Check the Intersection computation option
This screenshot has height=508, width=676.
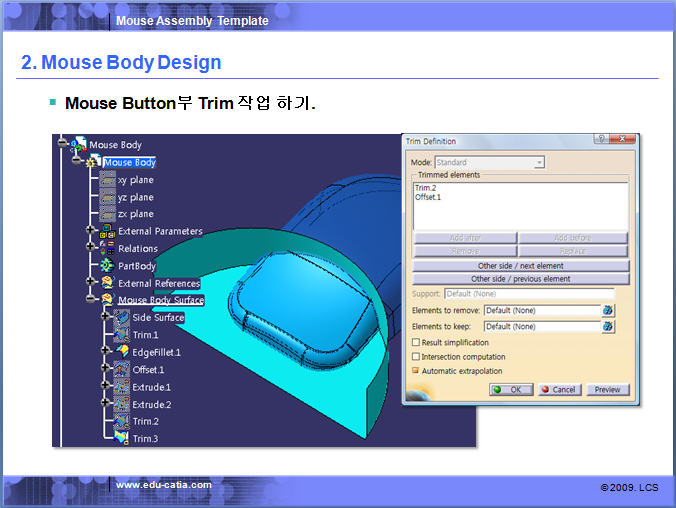pos(416,357)
